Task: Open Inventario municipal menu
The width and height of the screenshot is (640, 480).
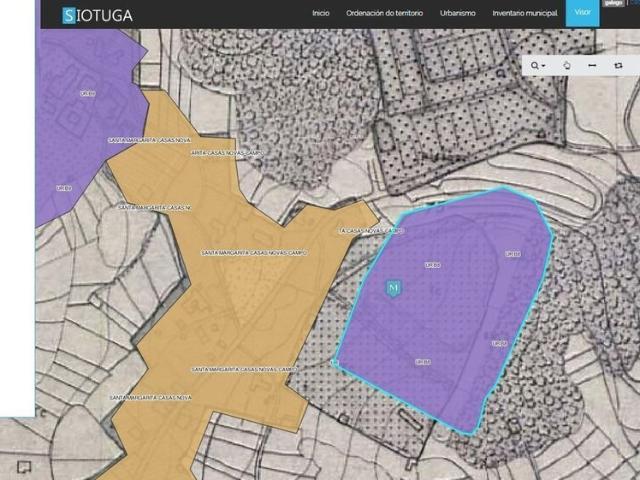Action: (525, 13)
